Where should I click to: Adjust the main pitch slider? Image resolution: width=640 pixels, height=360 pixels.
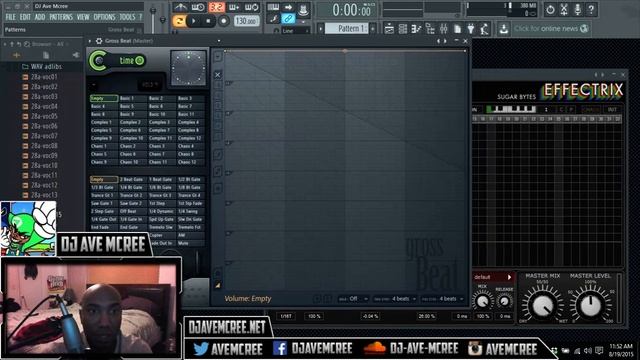click(162, 18)
